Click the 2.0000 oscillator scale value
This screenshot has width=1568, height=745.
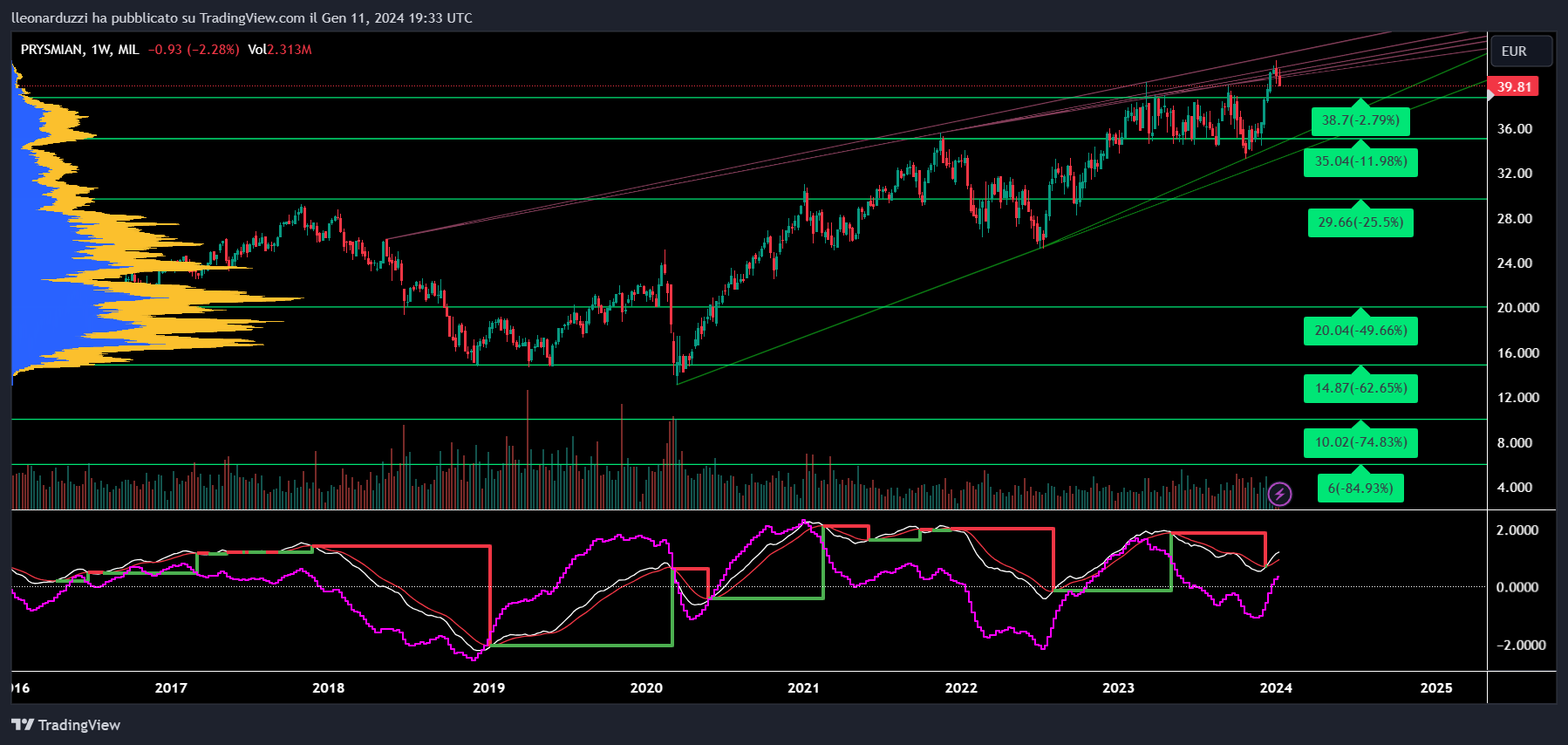[x=1517, y=530]
